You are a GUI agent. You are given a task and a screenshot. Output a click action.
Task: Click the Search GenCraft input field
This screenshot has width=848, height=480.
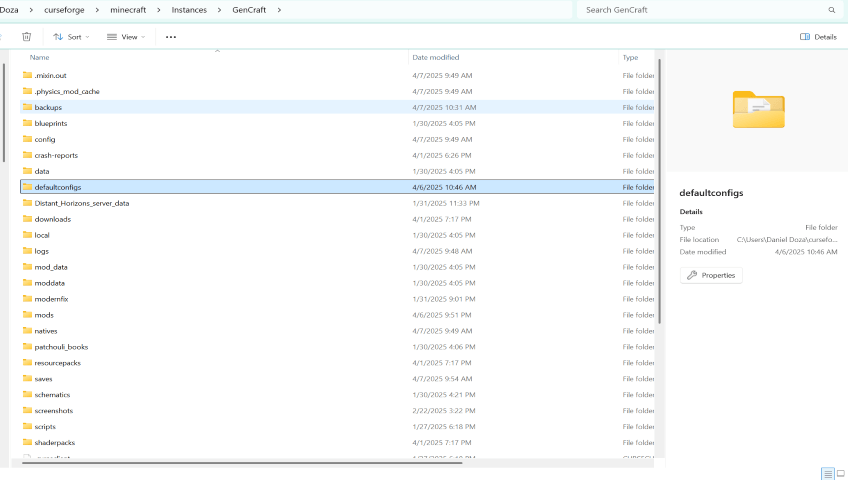point(700,10)
